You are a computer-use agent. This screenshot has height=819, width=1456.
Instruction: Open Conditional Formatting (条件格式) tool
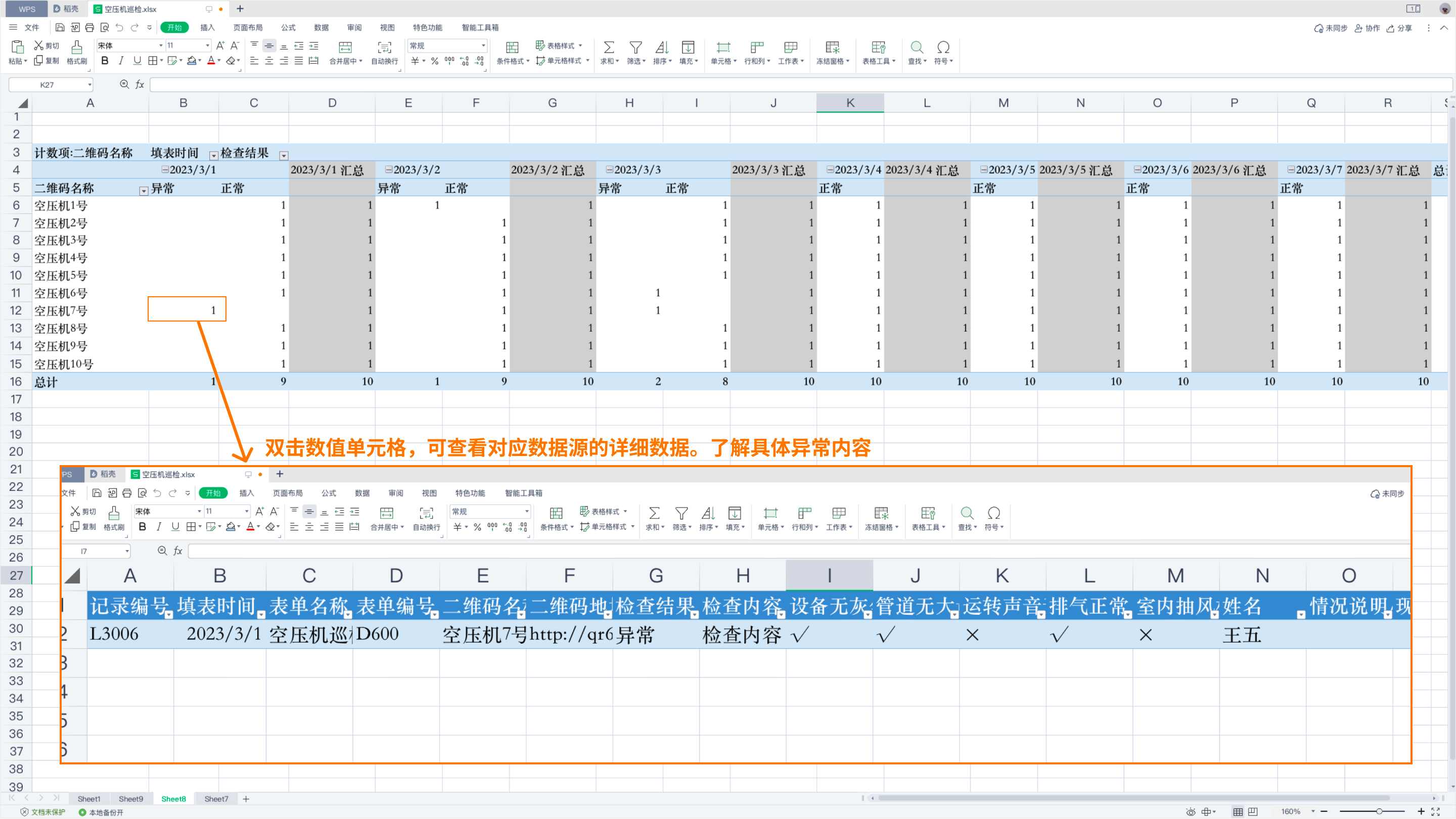tap(512, 48)
